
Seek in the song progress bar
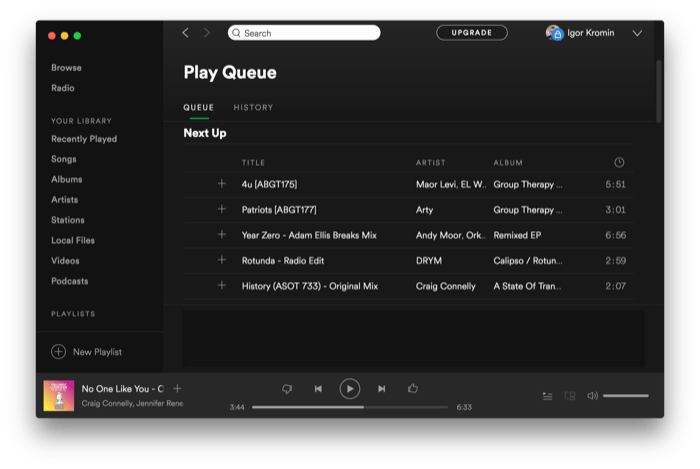click(x=350, y=407)
